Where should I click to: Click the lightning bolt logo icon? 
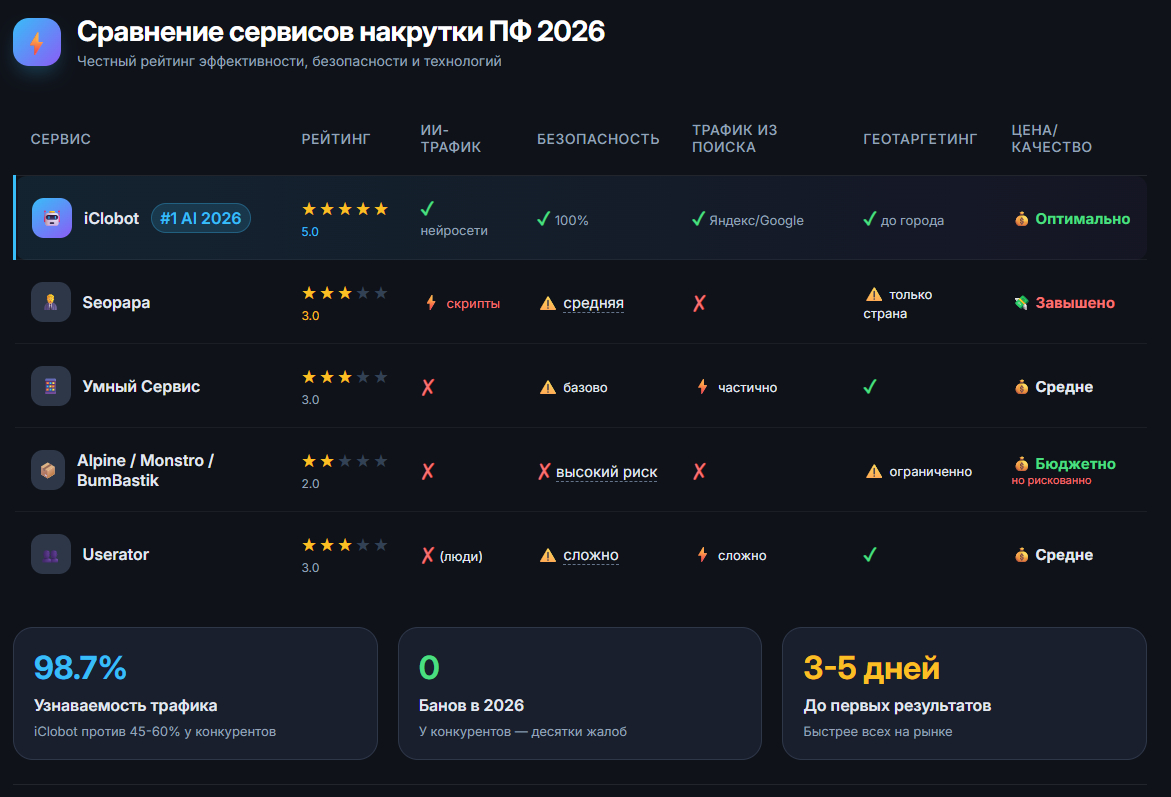pyautogui.click(x=37, y=42)
